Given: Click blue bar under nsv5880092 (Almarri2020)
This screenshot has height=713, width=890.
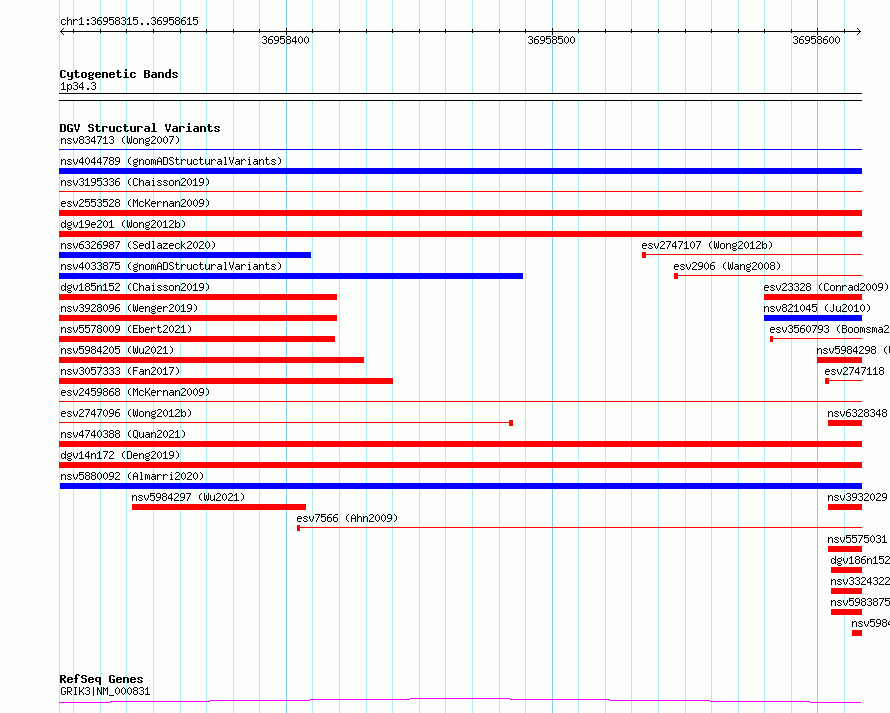Looking at the screenshot, I should 460,486.
